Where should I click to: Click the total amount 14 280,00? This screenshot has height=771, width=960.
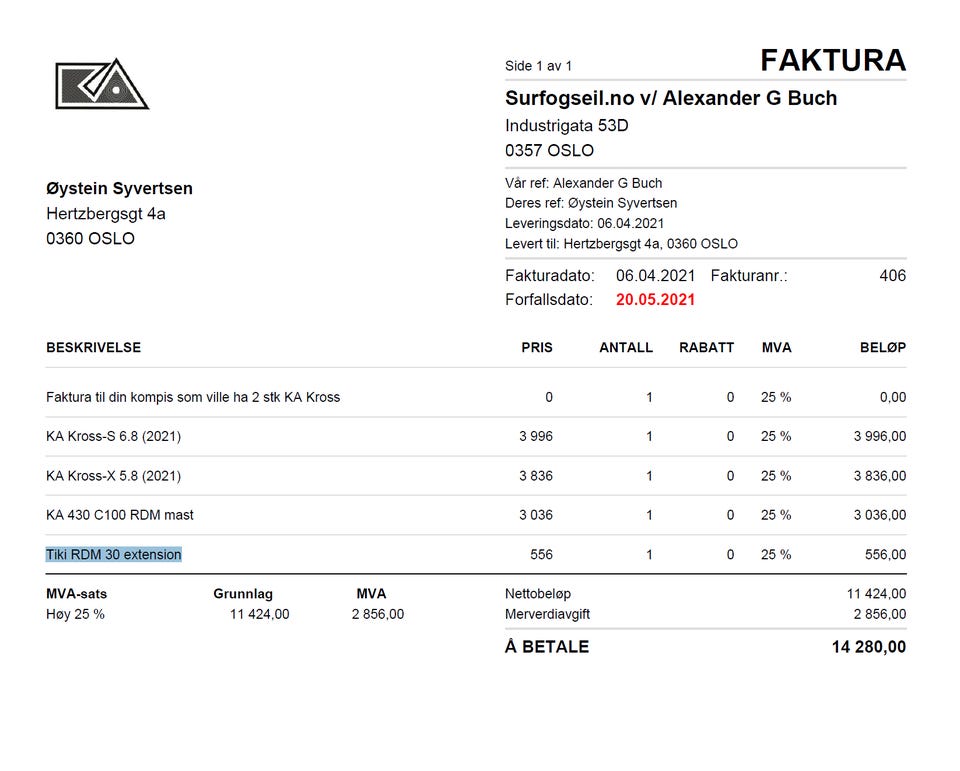pyautogui.click(x=869, y=647)
